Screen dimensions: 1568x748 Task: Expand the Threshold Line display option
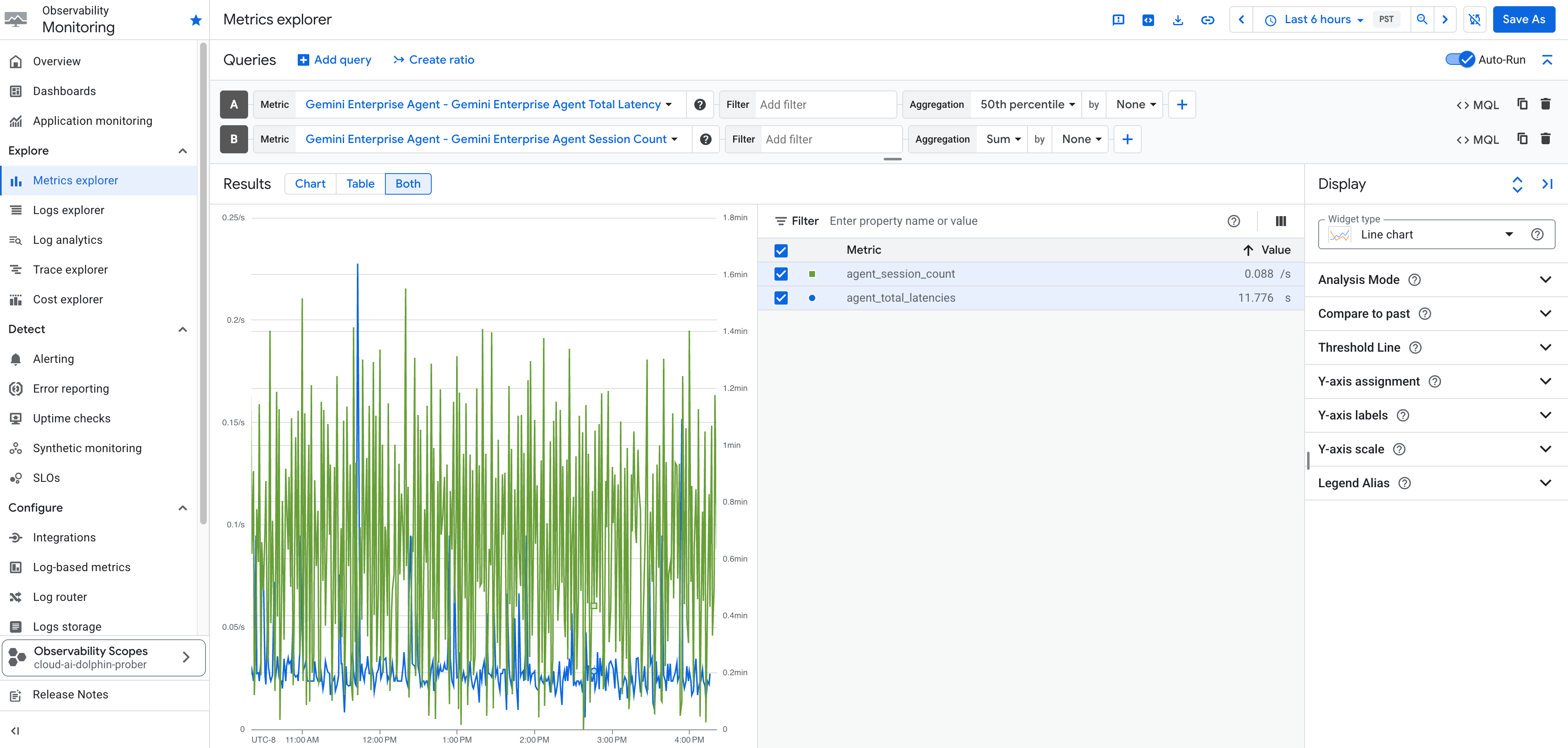1546,347
